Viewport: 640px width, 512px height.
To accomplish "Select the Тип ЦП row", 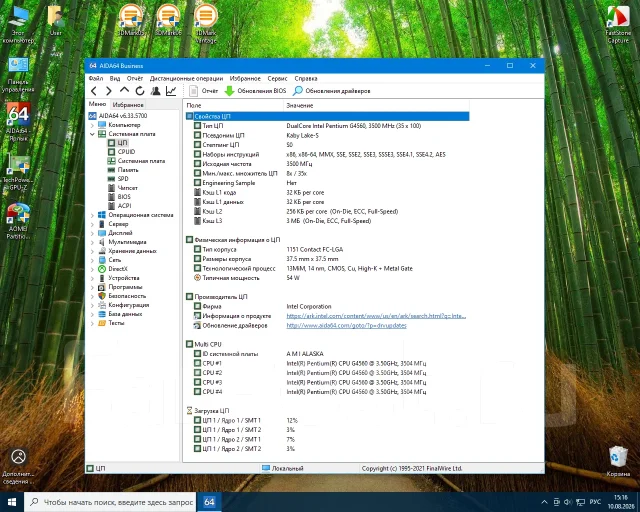I will [327, 126].
